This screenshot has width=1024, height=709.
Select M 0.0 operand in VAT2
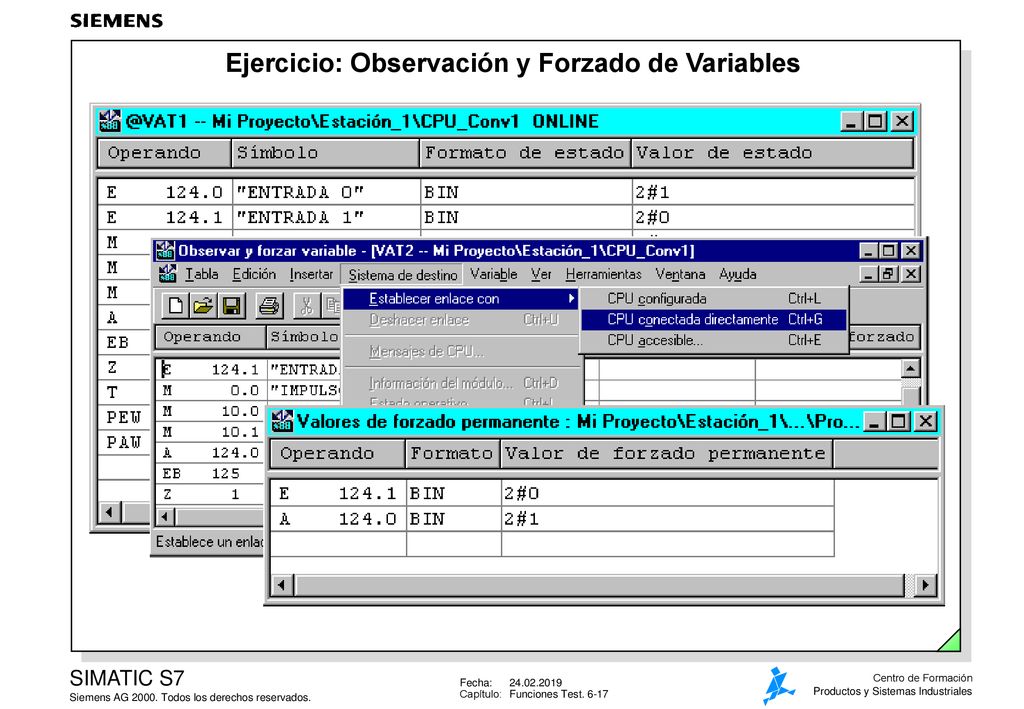pos(211,390)
